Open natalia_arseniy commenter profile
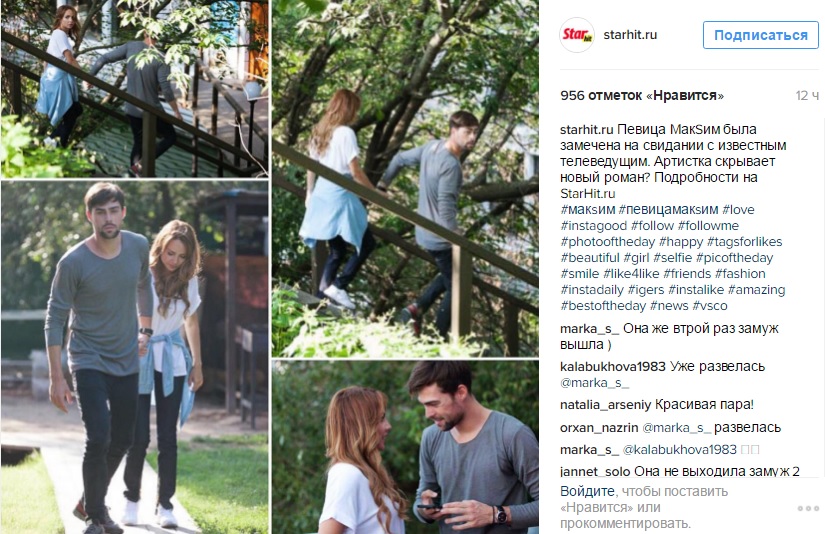This screenshot has height=534, width=825. pos(606,405)
